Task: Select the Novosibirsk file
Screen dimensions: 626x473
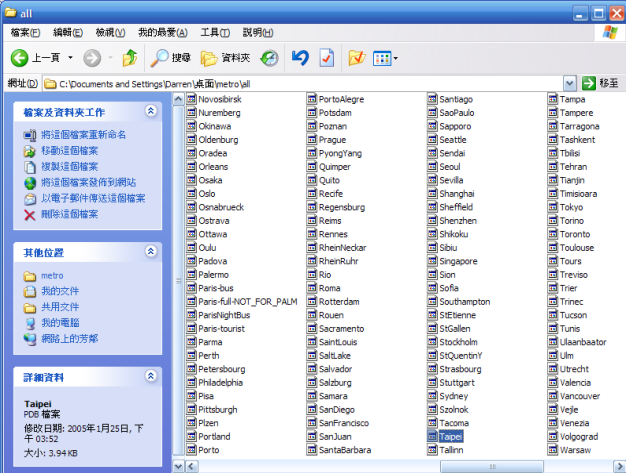Action: [214, 99]
